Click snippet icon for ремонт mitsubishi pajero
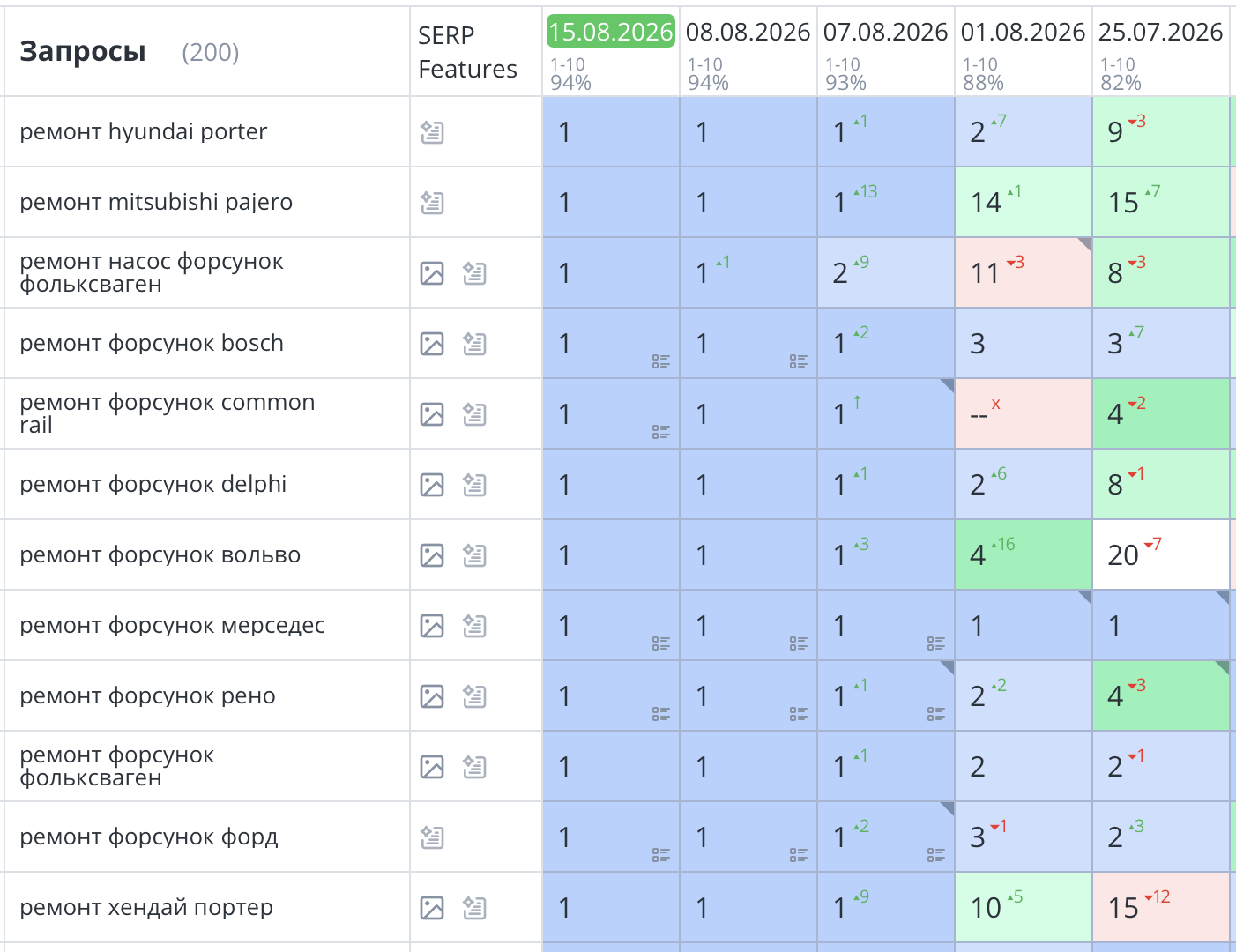This screenshot has width=1236, height=952. [x=432, y=203]
